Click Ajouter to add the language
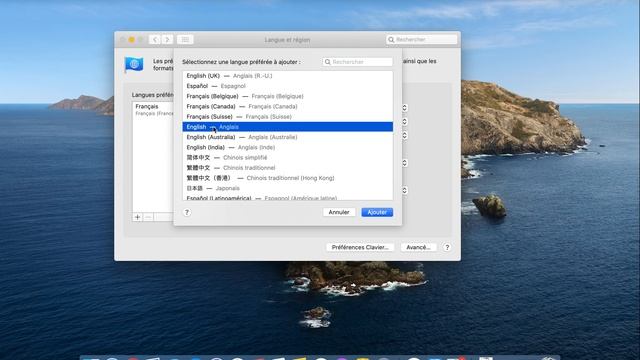 (377, 212)
